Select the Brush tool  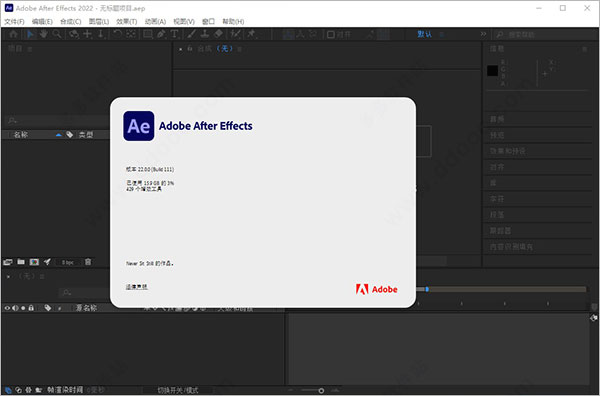point(191,34)
